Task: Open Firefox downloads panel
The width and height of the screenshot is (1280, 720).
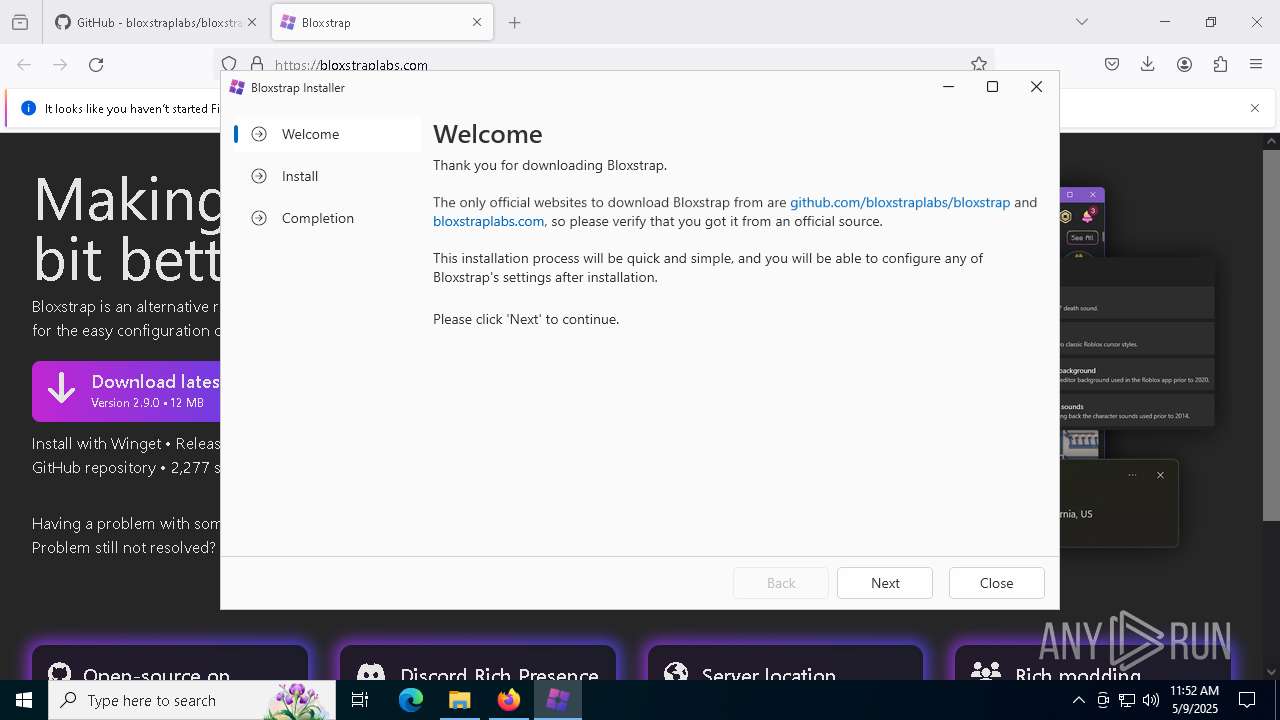Action: (1148, 65)
